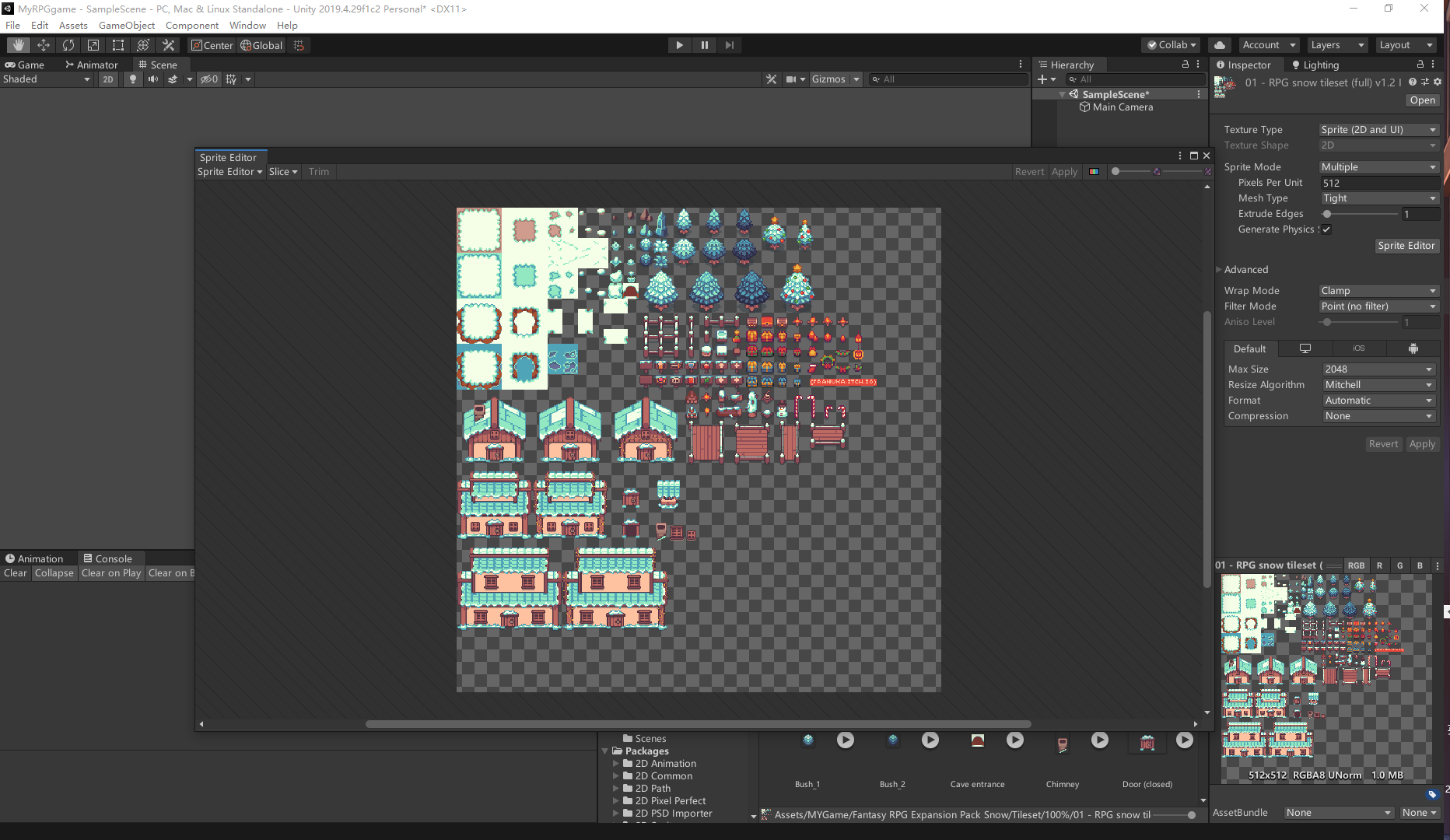
Task: Open the Shaded draw mode dropdown
Action: click(x=47, y=79)
